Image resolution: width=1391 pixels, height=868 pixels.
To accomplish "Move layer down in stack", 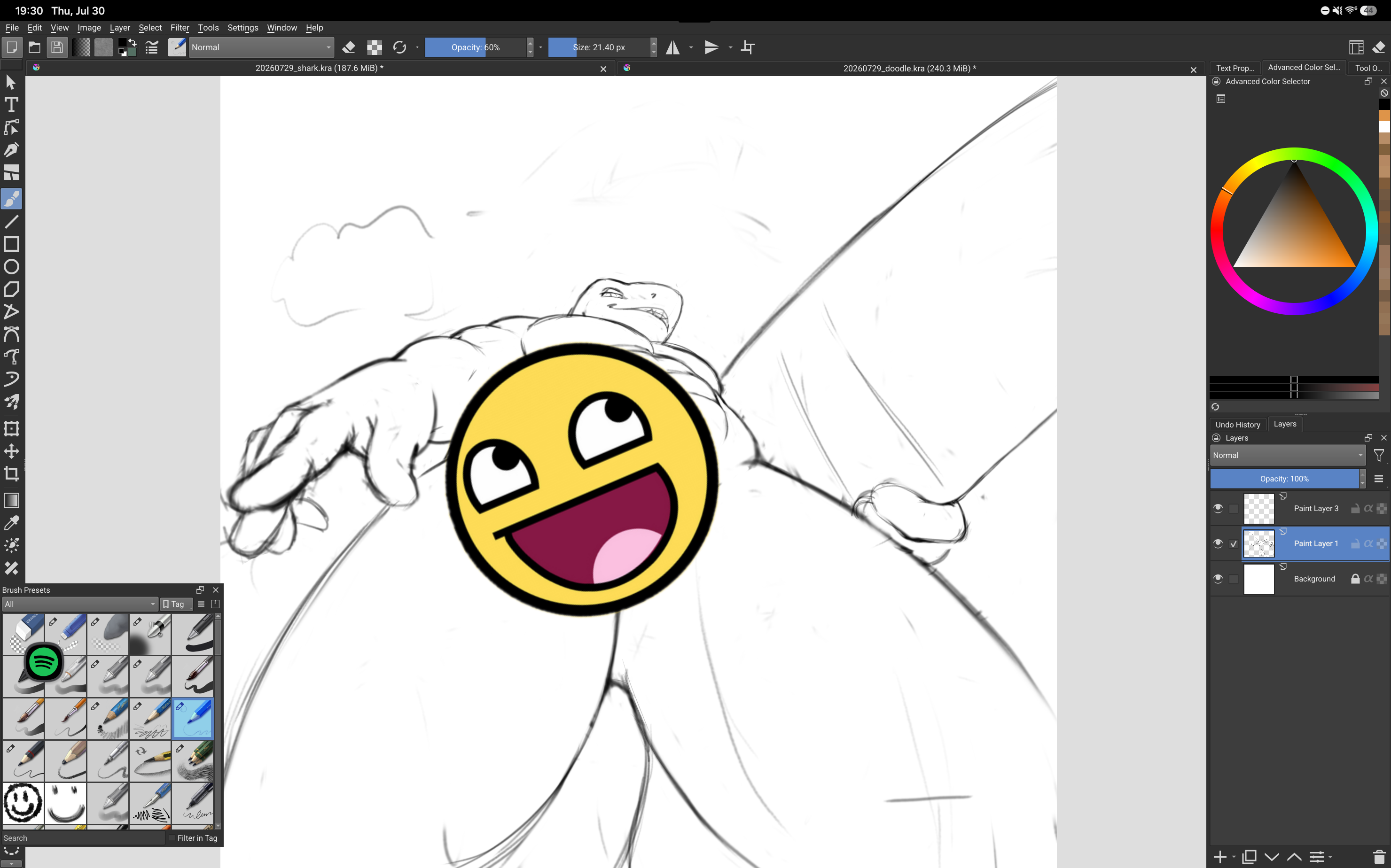I will (x=1272, y=857).
